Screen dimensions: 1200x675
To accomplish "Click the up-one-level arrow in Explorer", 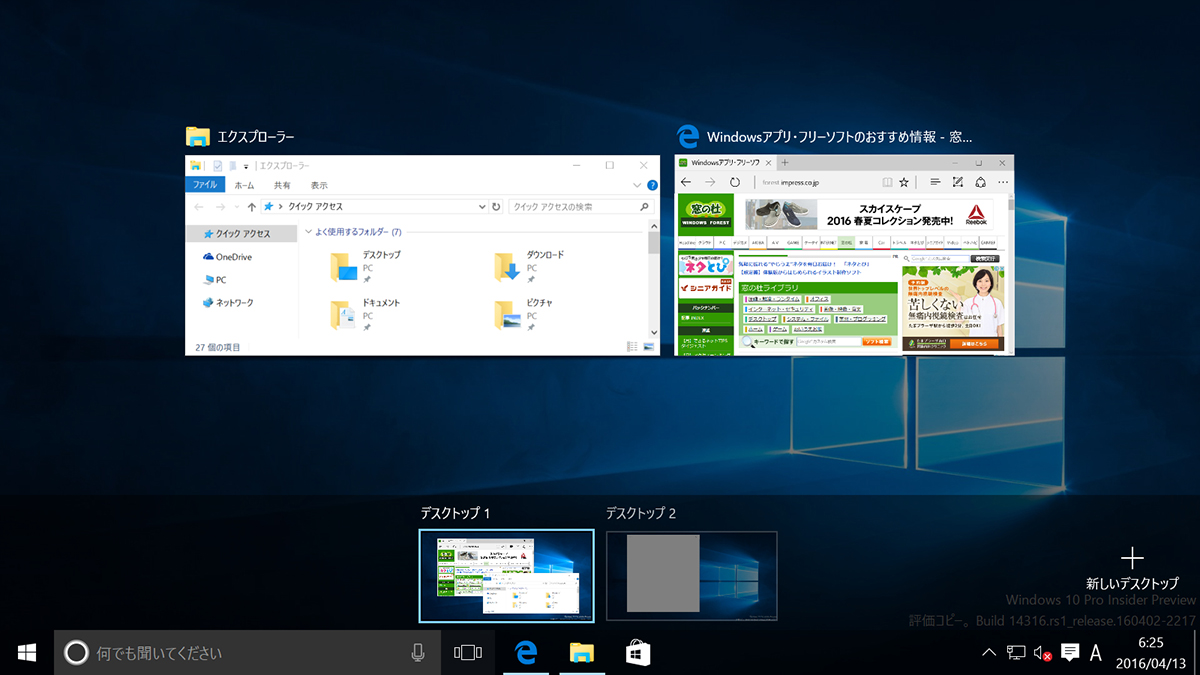I will pyautogui.click(x=251, y=207).
